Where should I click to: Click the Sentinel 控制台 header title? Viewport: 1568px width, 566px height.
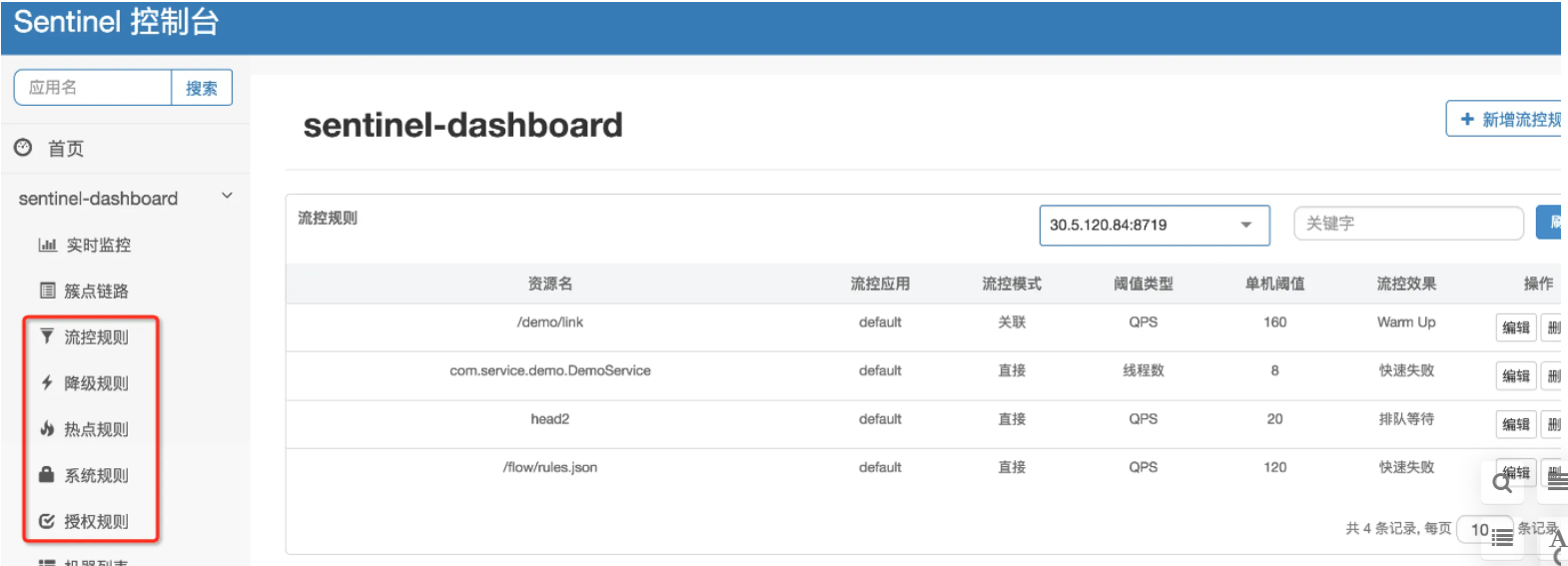pos(117,22)
